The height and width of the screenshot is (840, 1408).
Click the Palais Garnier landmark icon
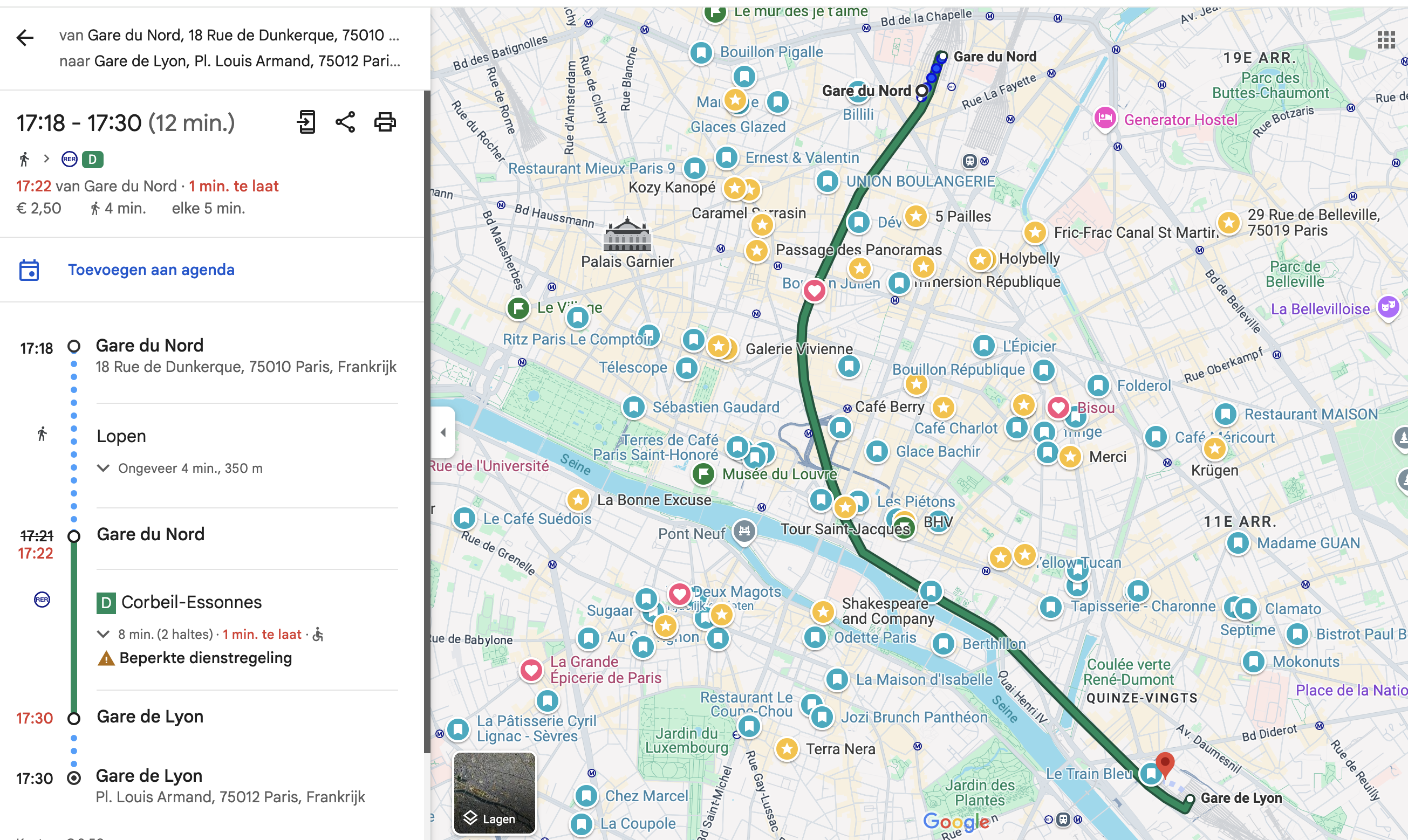point(627,234)
